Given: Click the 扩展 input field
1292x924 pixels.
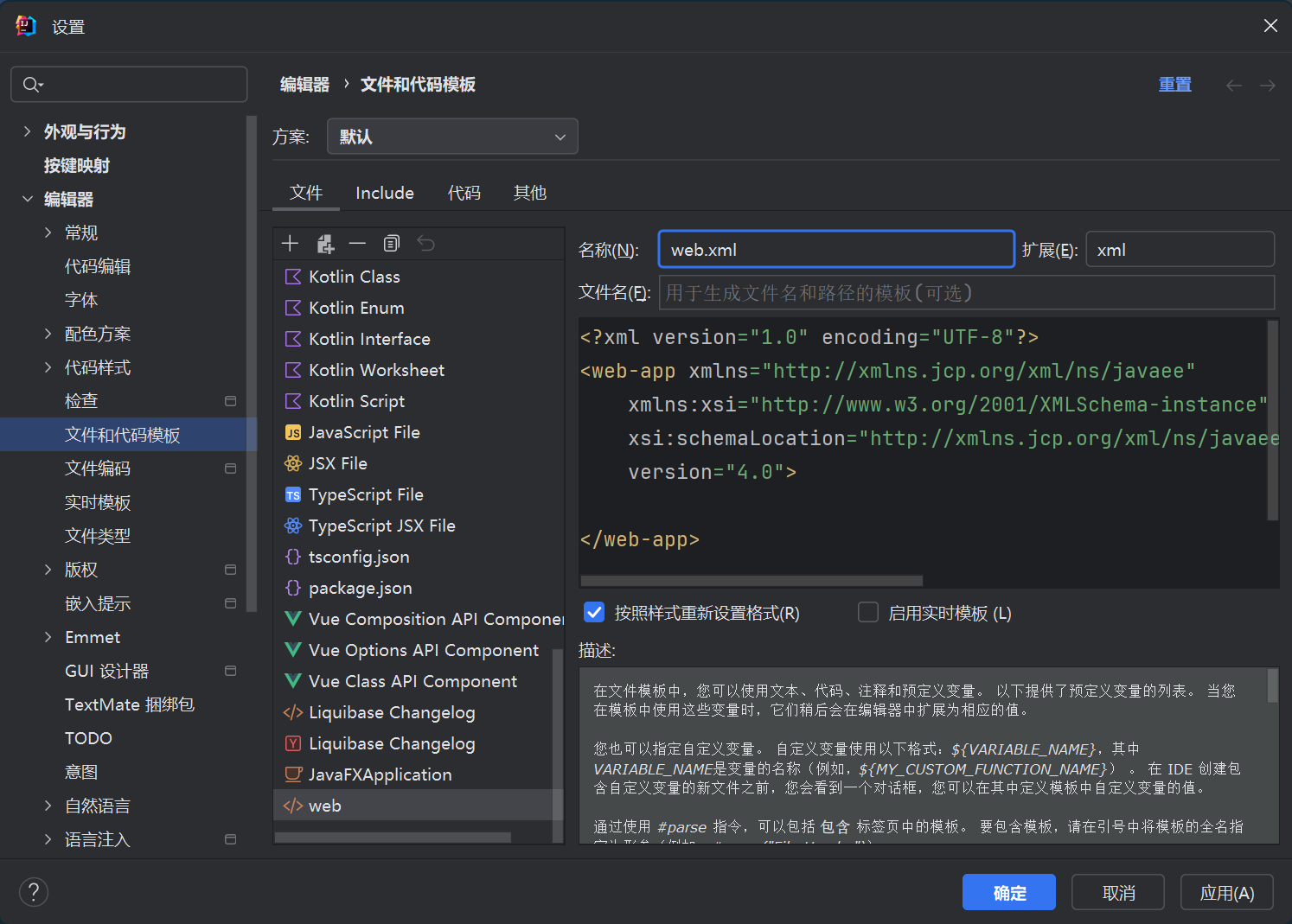Looking at the screenshot, I should pyautogui.click(x=1180, y=250).
